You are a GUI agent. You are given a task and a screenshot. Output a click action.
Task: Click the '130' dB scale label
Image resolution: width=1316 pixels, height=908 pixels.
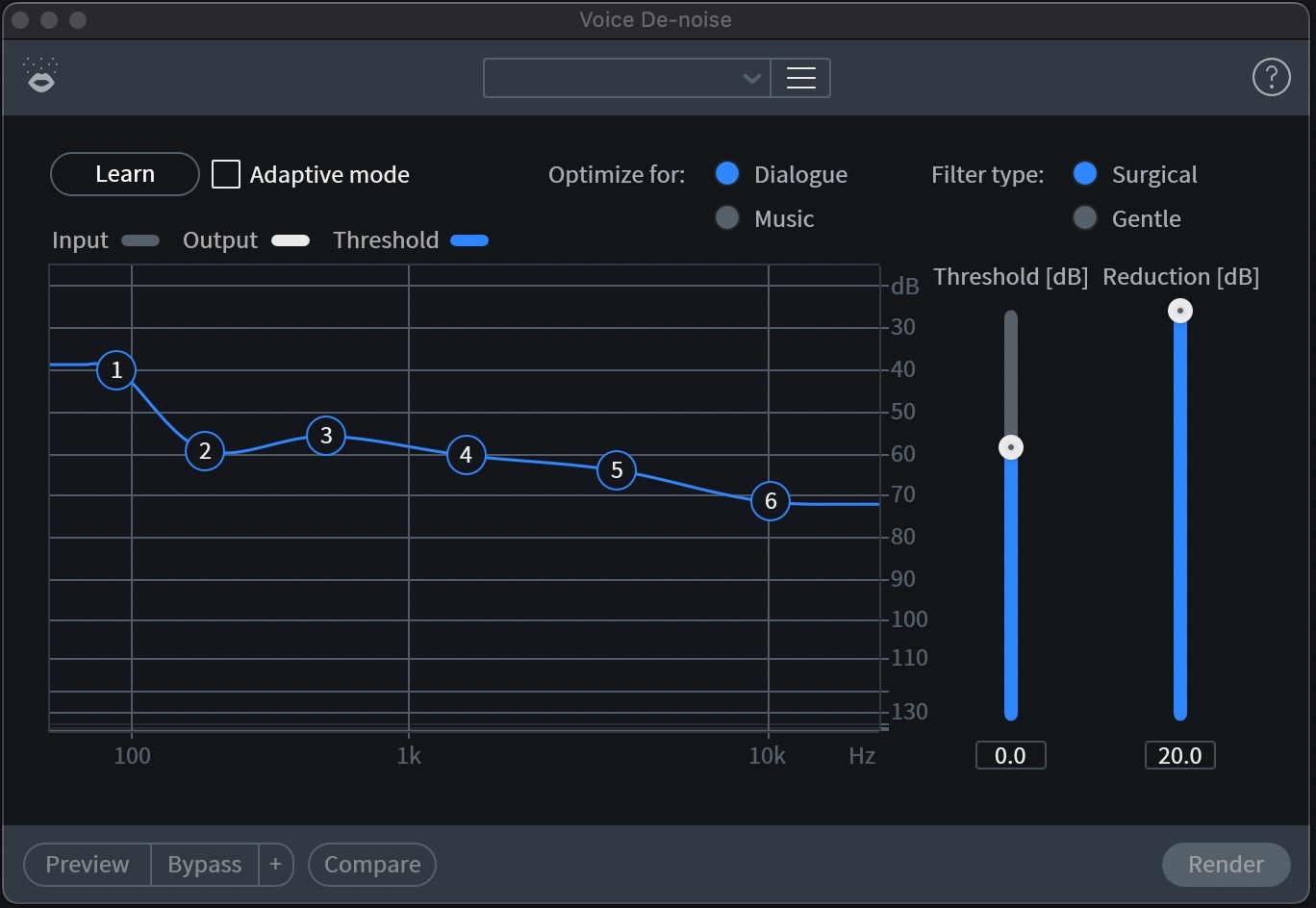pos(909,712)
